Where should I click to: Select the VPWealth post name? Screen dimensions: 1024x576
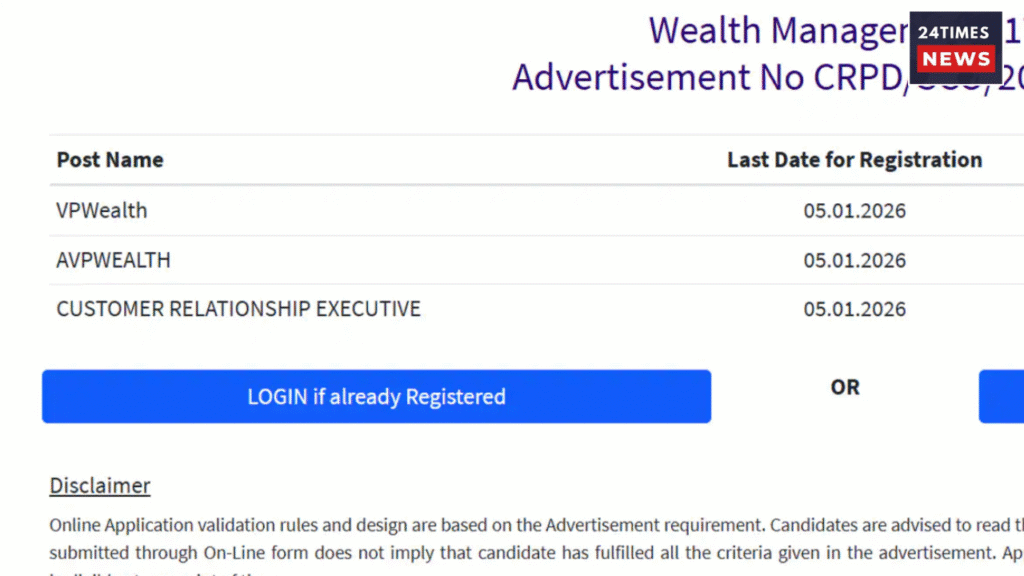102,210
